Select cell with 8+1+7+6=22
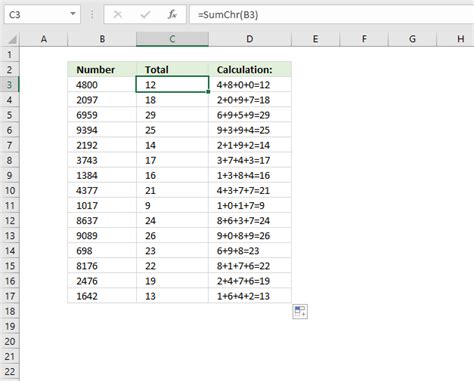 (x=250, y=266)
